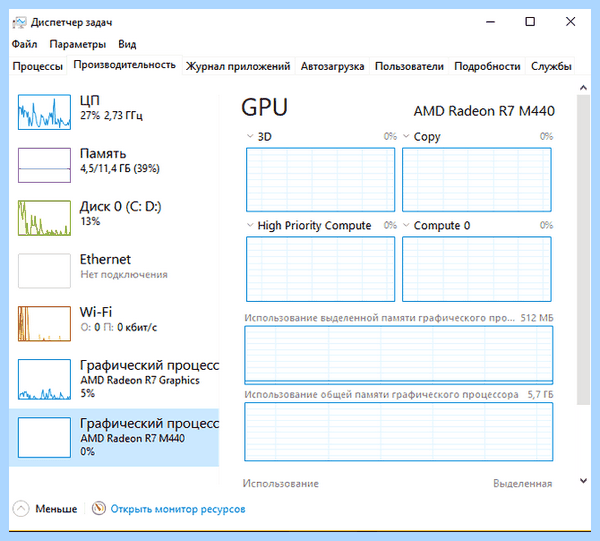Click the Память label text
The image size is (600, 541).
pos(103,153)
